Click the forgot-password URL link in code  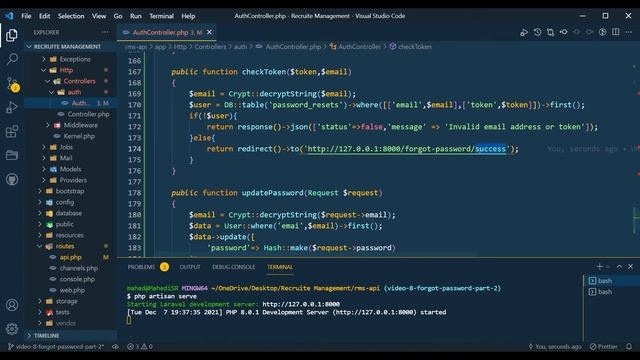(407, 149)
